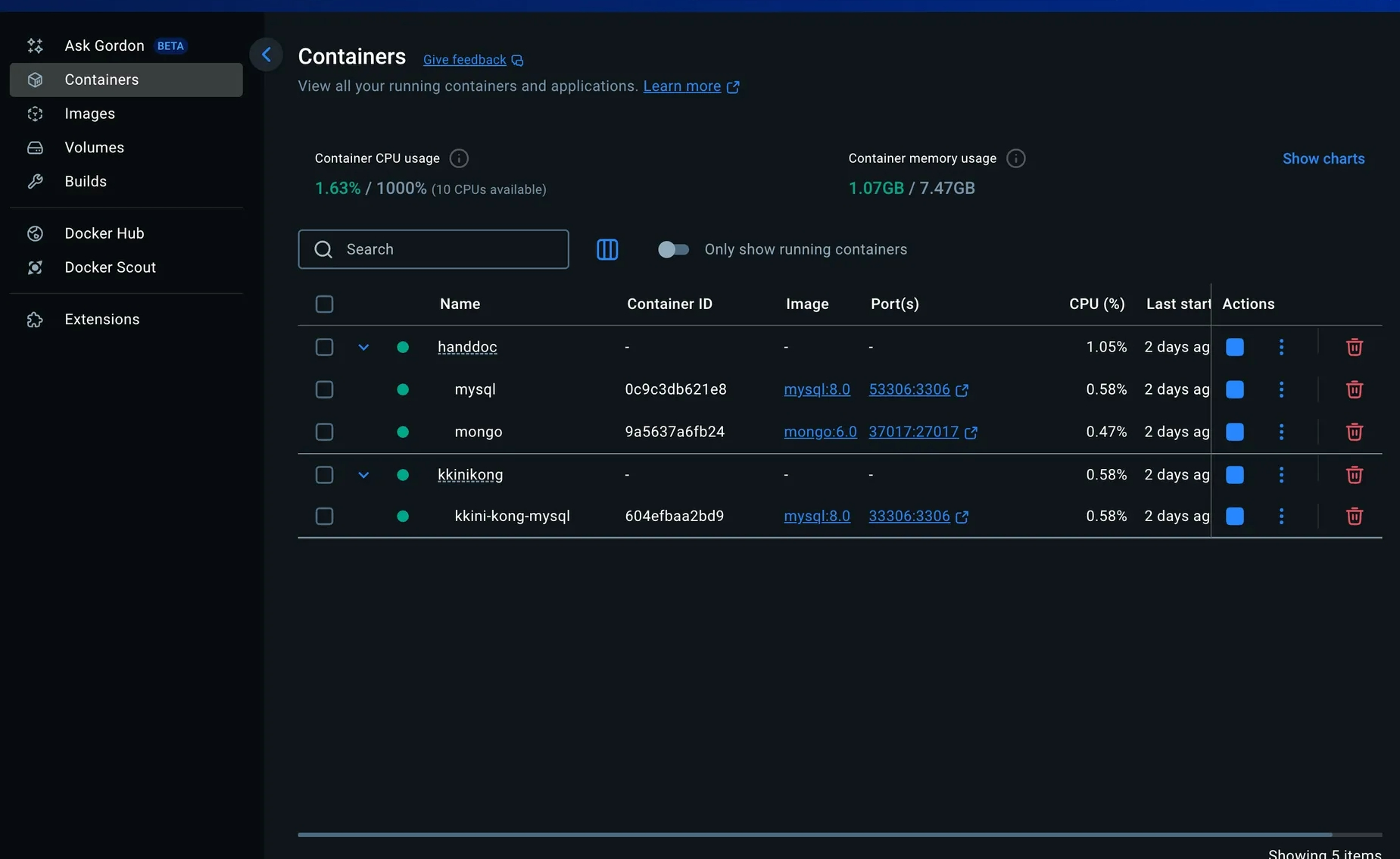Open more actions for kkinikong
1400x859 pixels.
[x=1281, y=475]
